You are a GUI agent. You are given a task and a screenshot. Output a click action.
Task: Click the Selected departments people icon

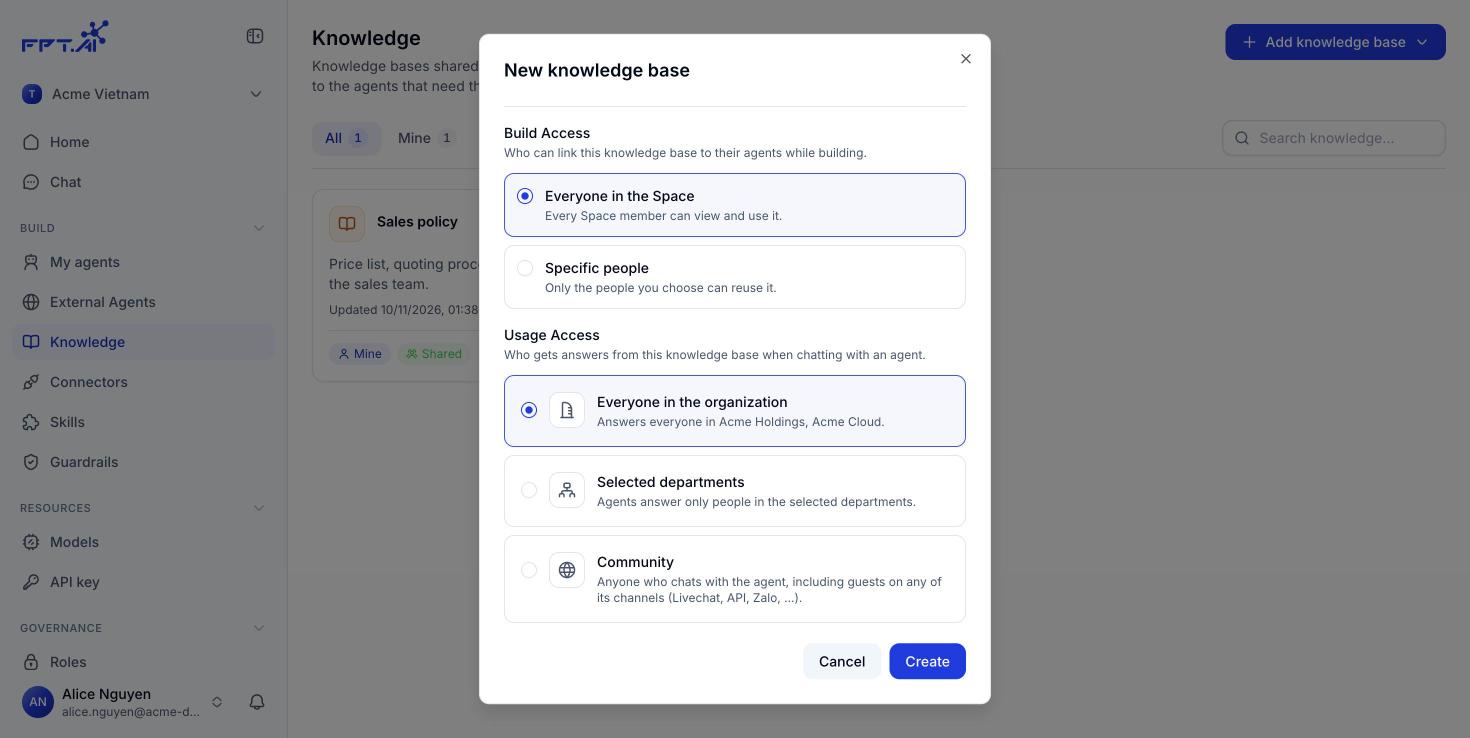coord(567,490)
